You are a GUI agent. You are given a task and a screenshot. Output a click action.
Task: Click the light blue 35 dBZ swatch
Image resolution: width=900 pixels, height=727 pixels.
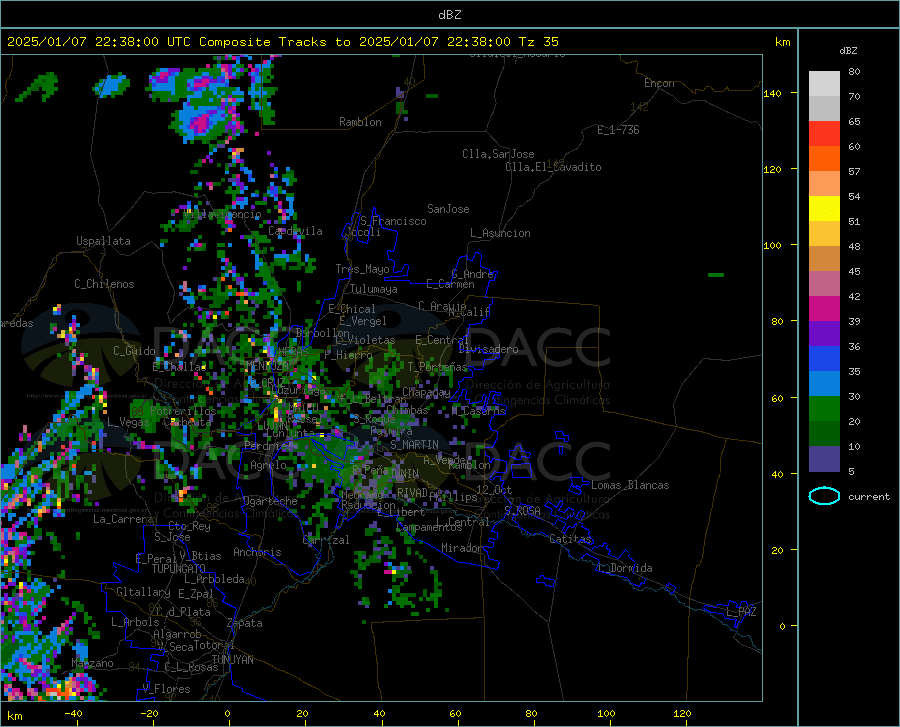pyautogui.click(x=824, y=384)
